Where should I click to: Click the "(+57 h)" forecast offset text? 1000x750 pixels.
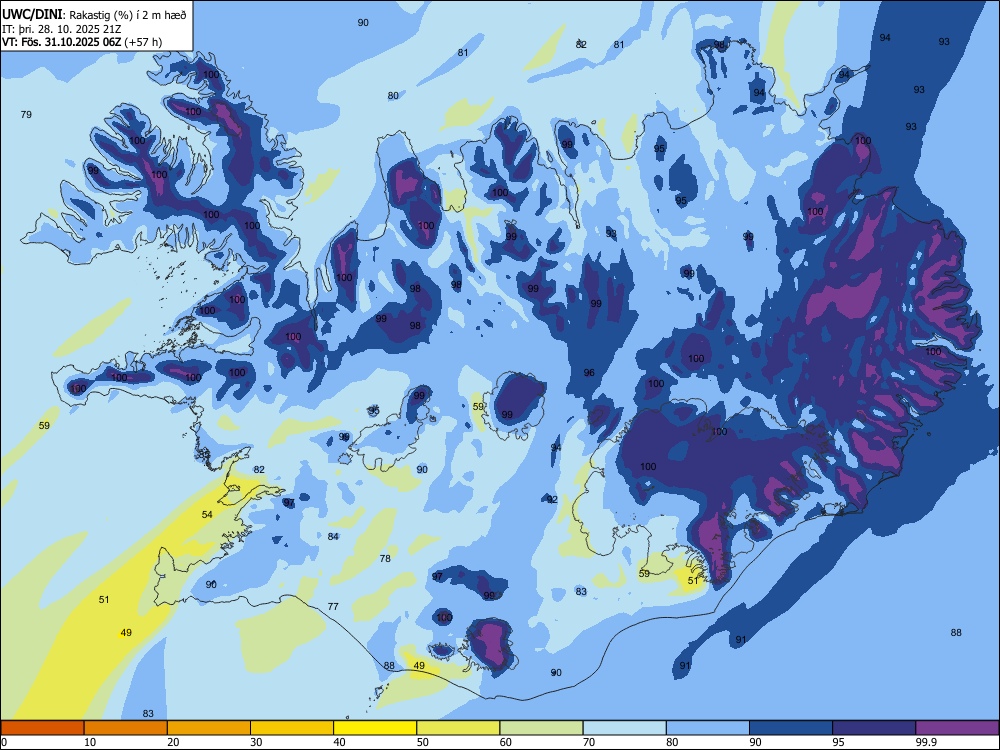143,42
